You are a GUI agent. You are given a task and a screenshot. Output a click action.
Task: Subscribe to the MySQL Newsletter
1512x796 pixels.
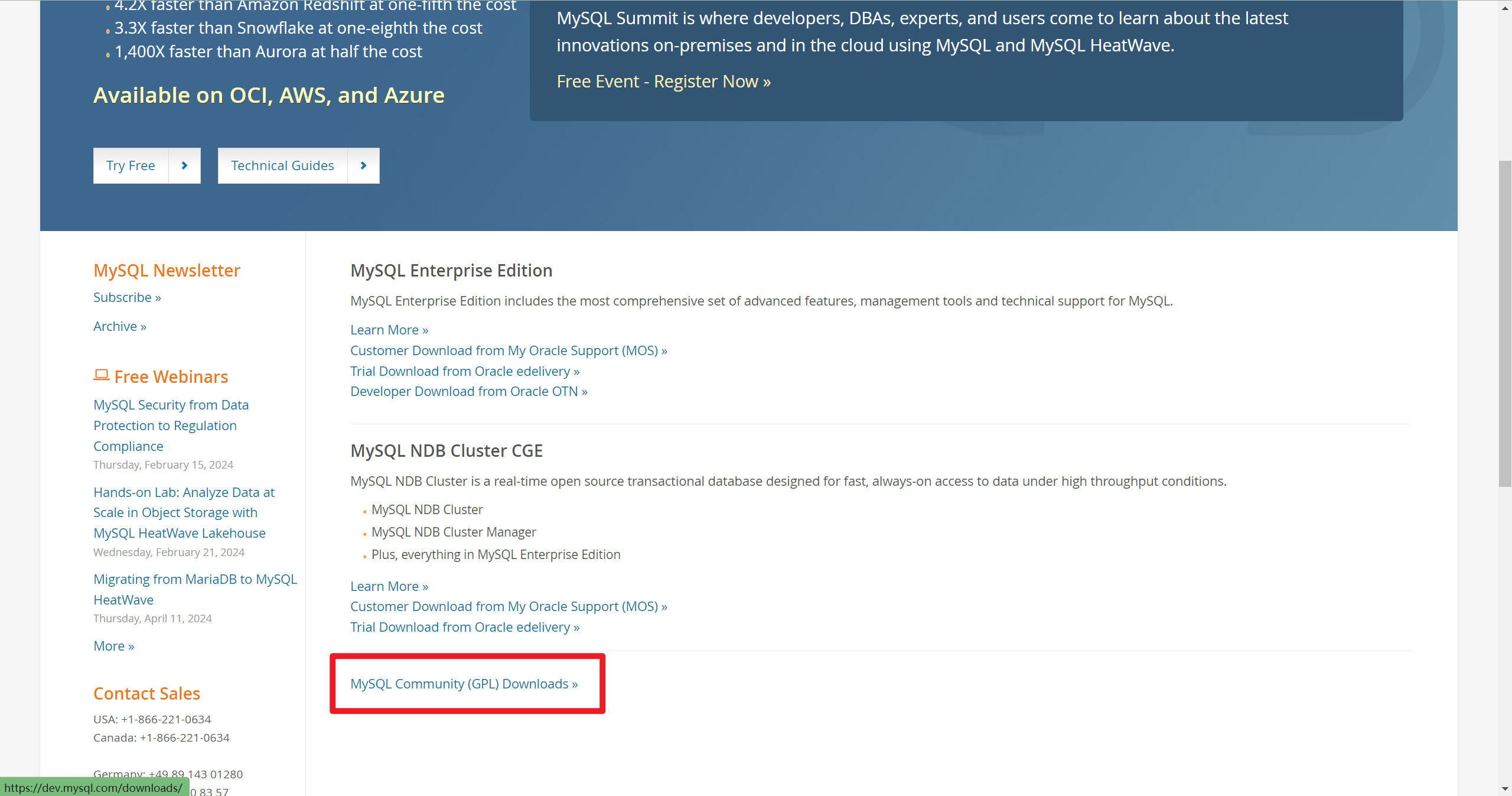(x=127, y=297)
